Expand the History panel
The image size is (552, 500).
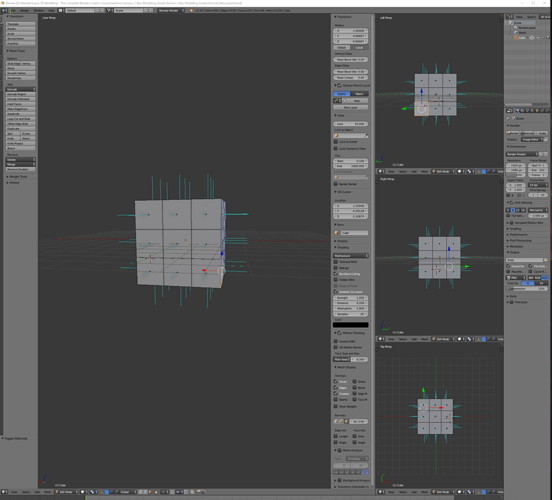(13, 182)
